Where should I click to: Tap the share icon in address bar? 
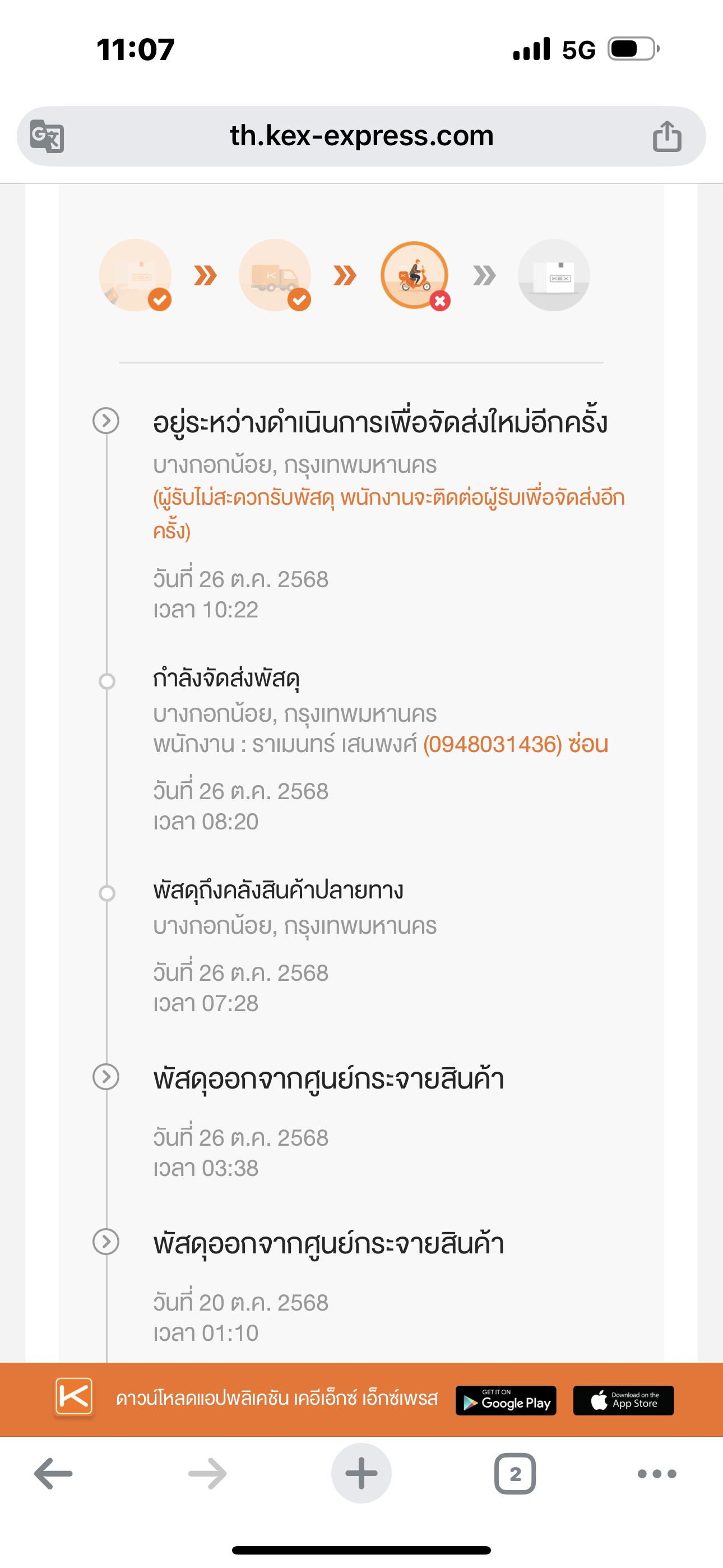tap(666, 136)
